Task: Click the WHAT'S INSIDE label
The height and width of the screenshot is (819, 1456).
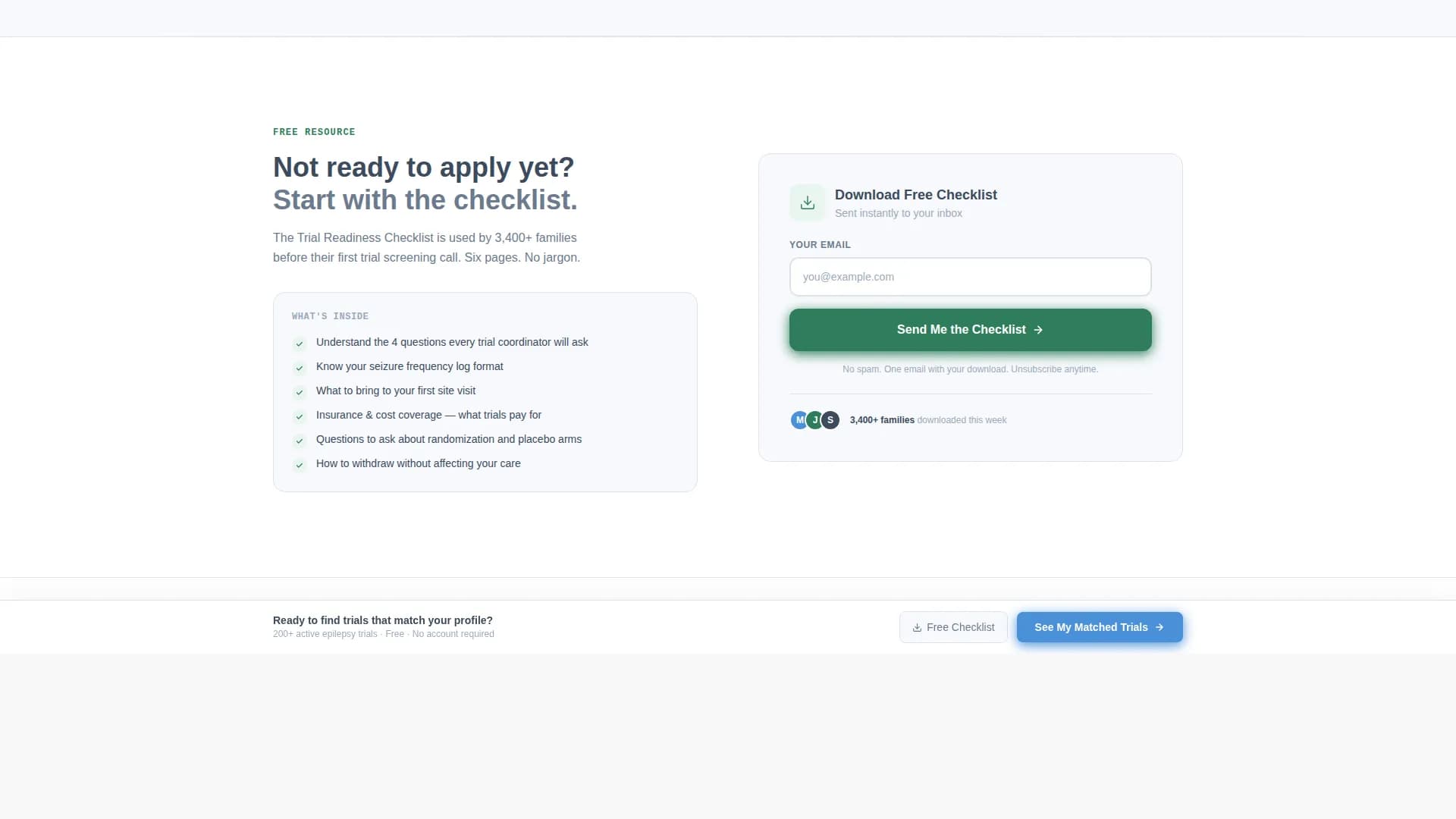Action: click(330, 316)
